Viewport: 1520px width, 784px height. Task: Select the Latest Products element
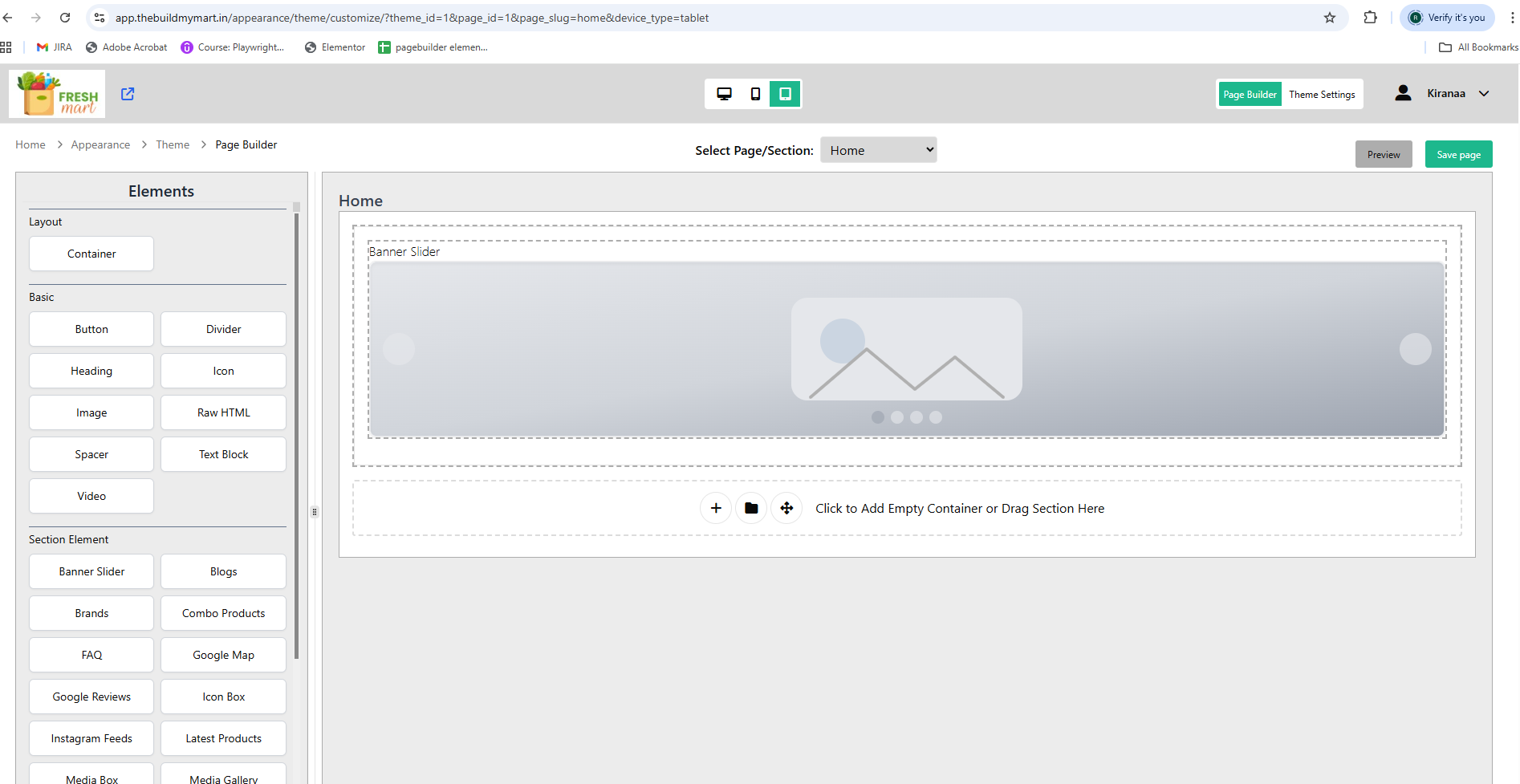point(223,738)
